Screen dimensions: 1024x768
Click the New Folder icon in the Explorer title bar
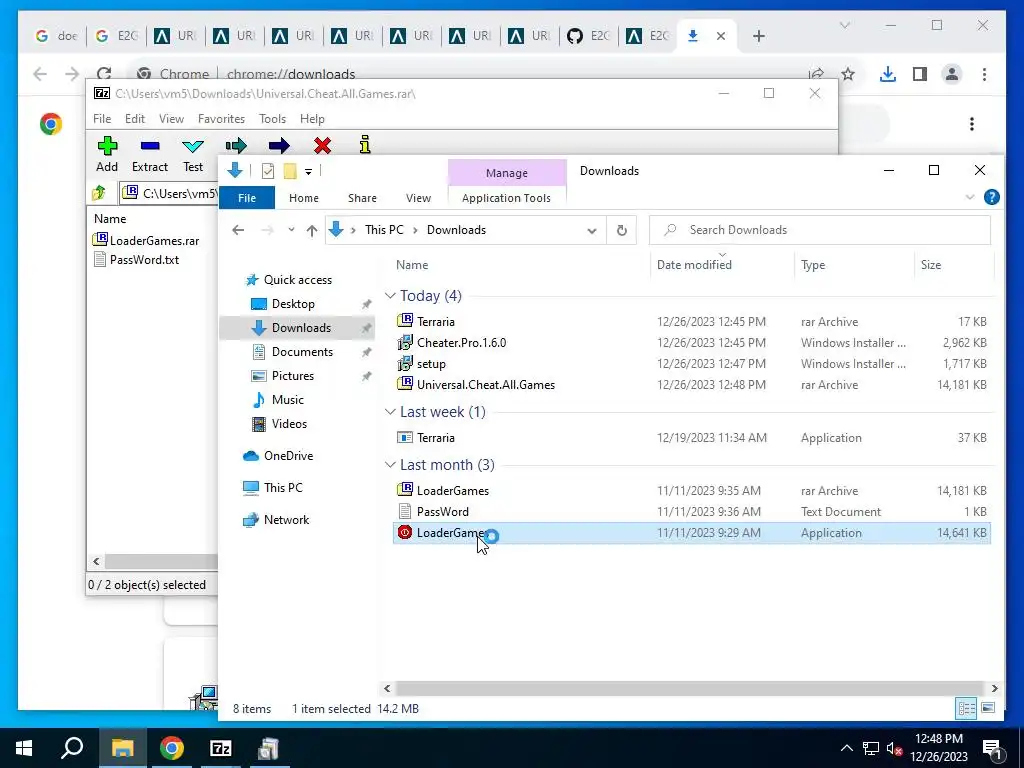[x=290, y=171]
